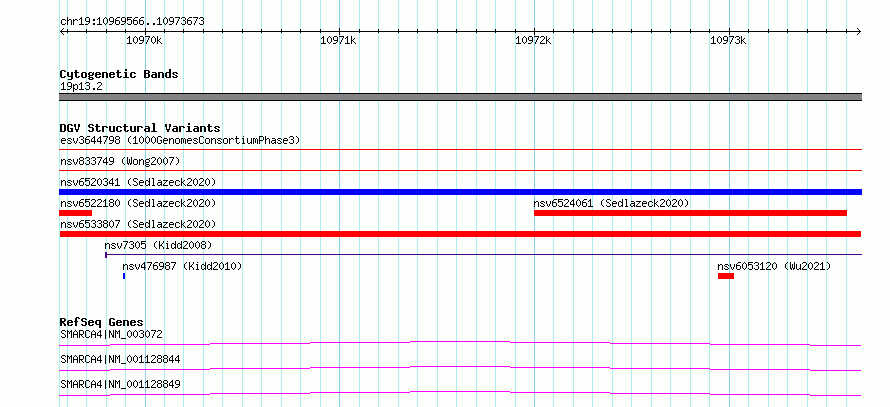Screen dimensions: 890x407
Task: Click the chr19:10969566..10973673 coordinate label
Action: click(x=132, y=22)
